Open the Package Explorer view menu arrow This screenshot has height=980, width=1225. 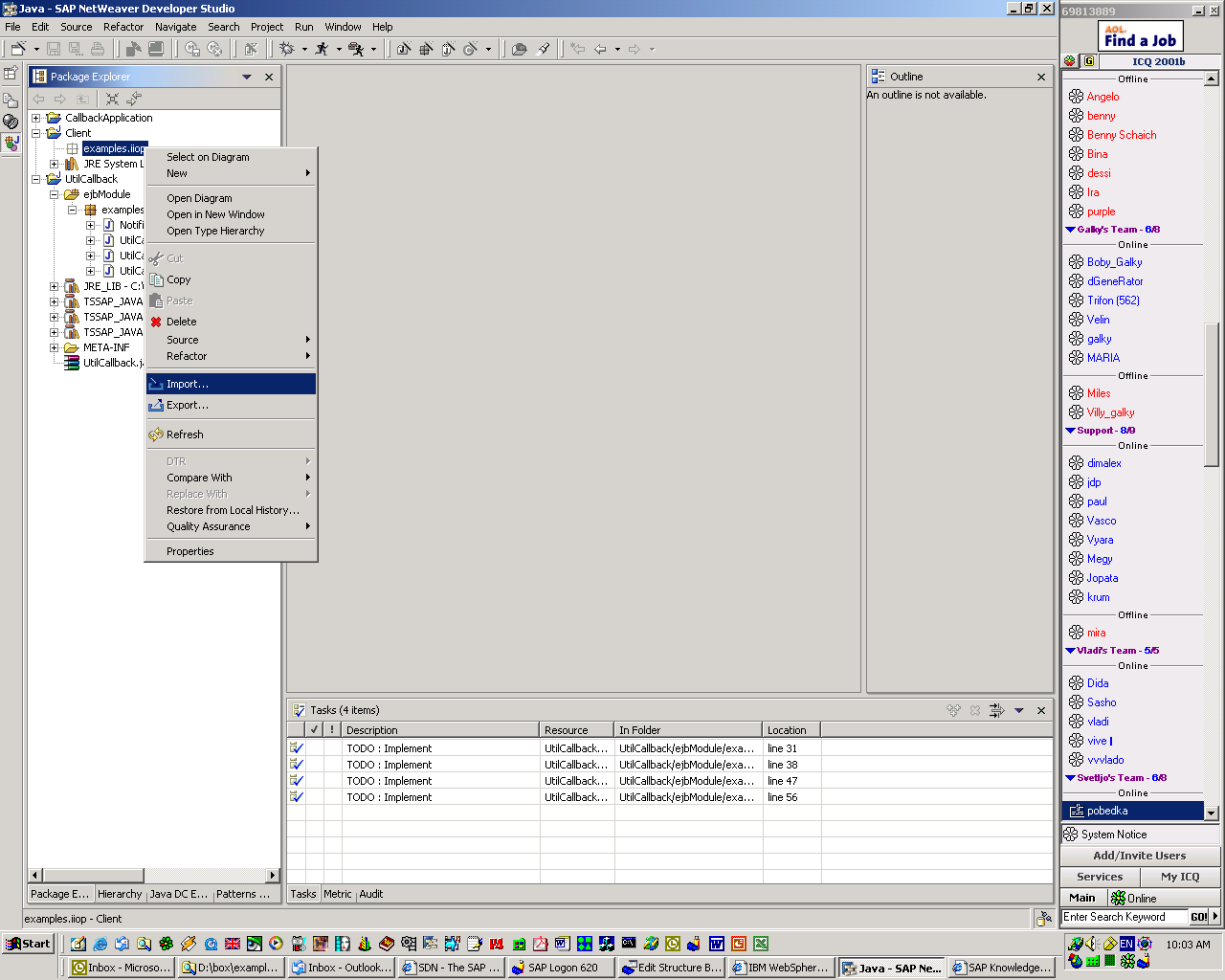(x=247, y=77)
